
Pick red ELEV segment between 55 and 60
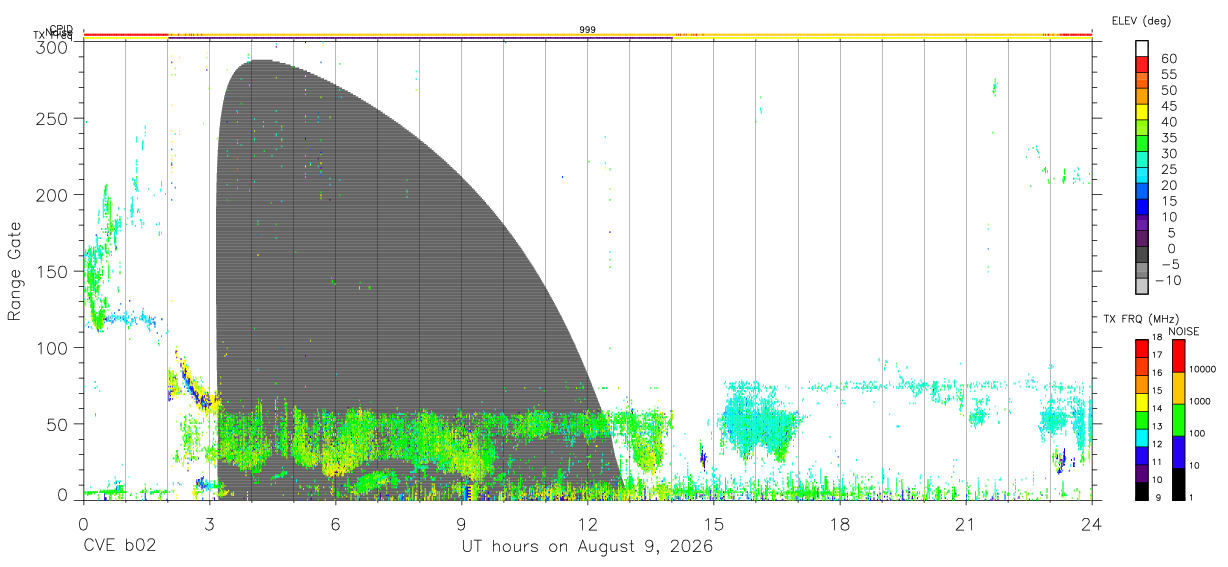point(1142,65)
